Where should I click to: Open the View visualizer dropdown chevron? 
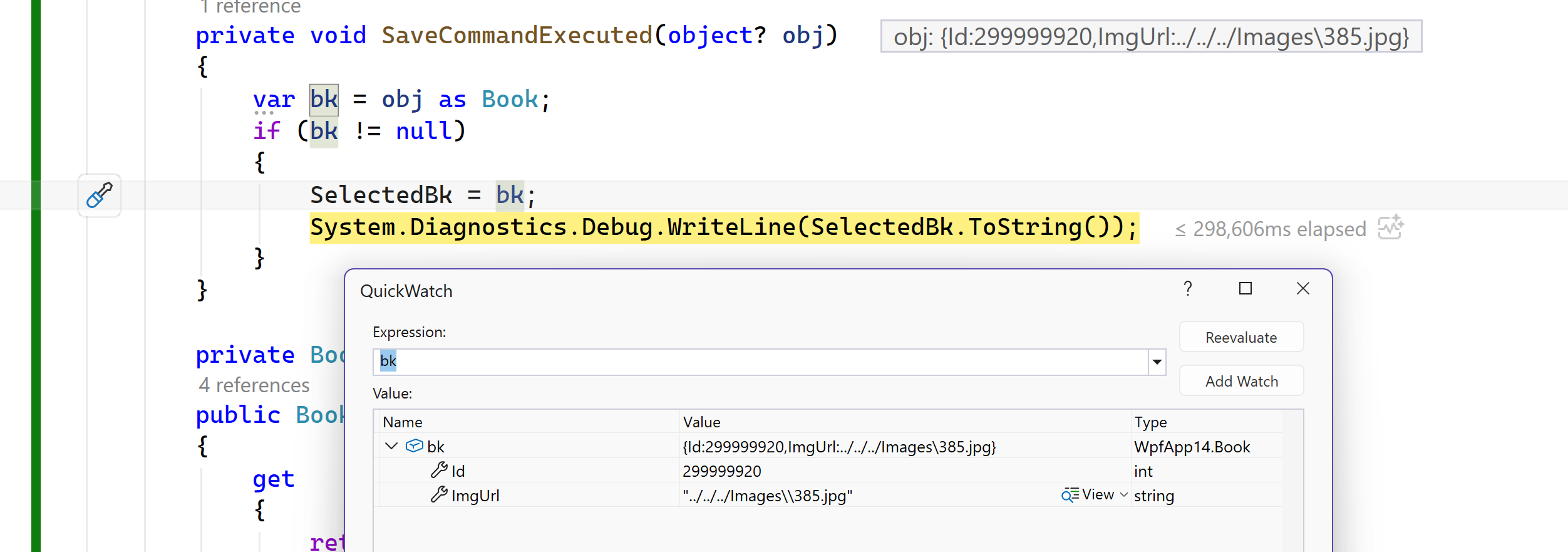[x=1124, y=495]
